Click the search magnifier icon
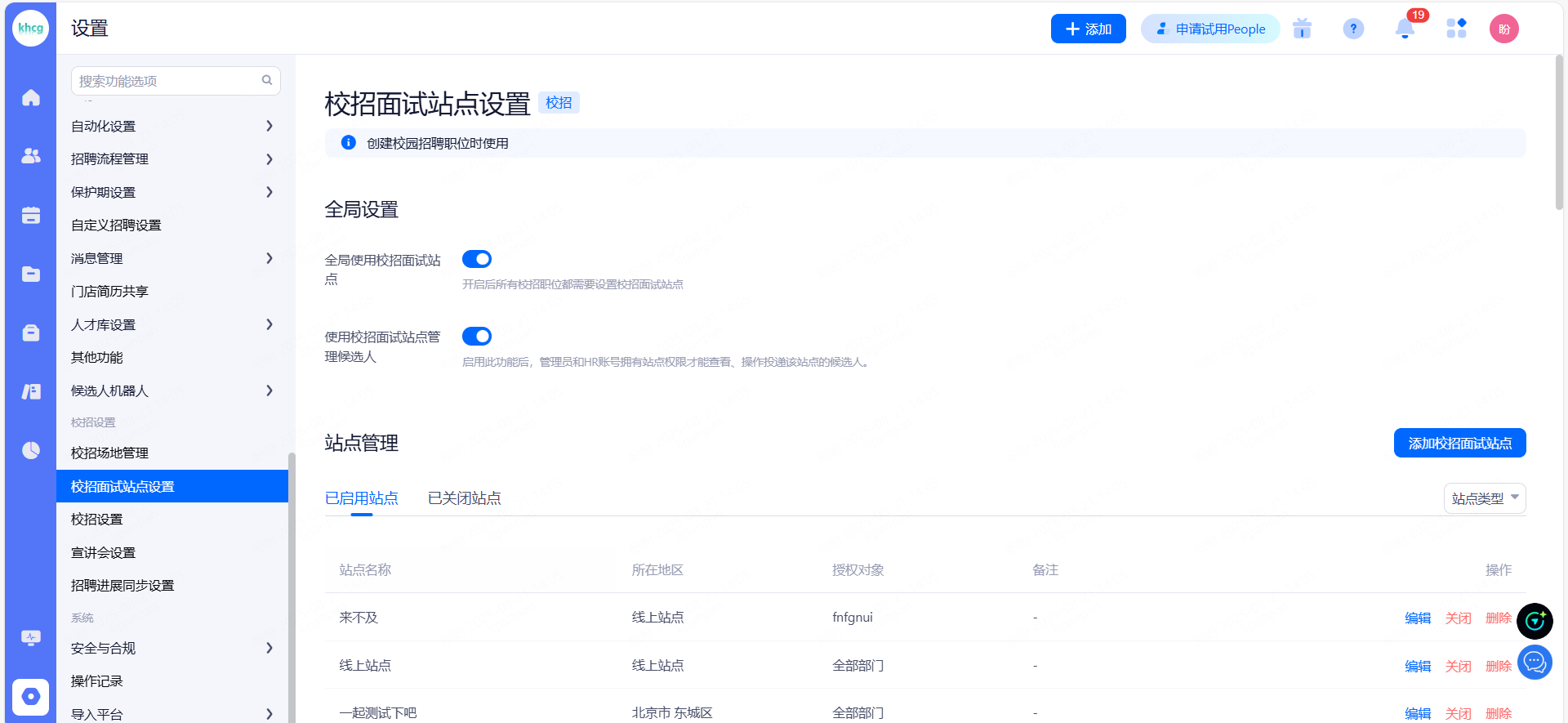The image size is (1568, 723). (267, 80)
